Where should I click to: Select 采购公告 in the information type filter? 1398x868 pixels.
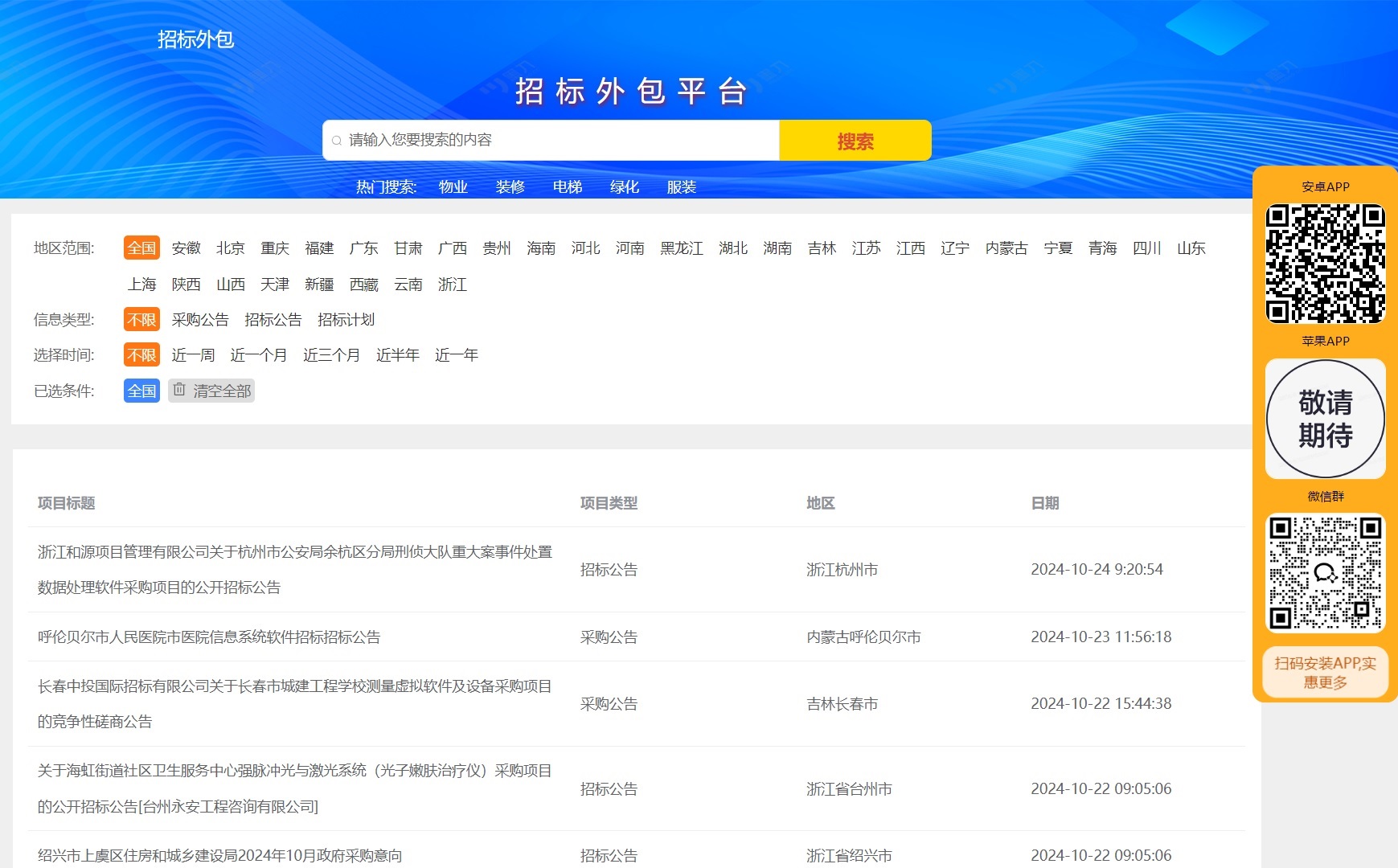pos(200,320)
